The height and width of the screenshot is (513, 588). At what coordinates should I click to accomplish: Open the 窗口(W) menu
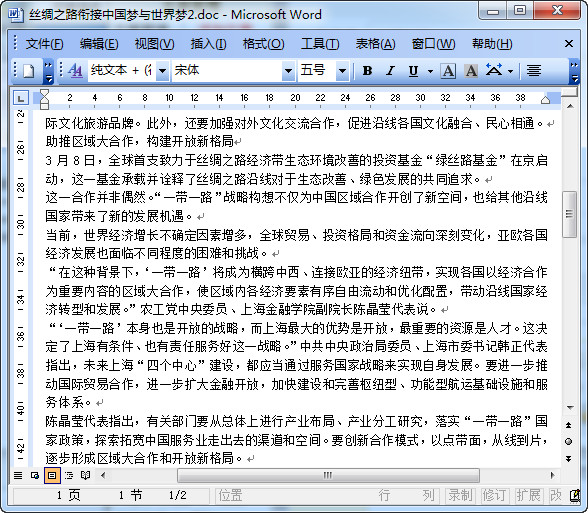(x=433, y=44)
